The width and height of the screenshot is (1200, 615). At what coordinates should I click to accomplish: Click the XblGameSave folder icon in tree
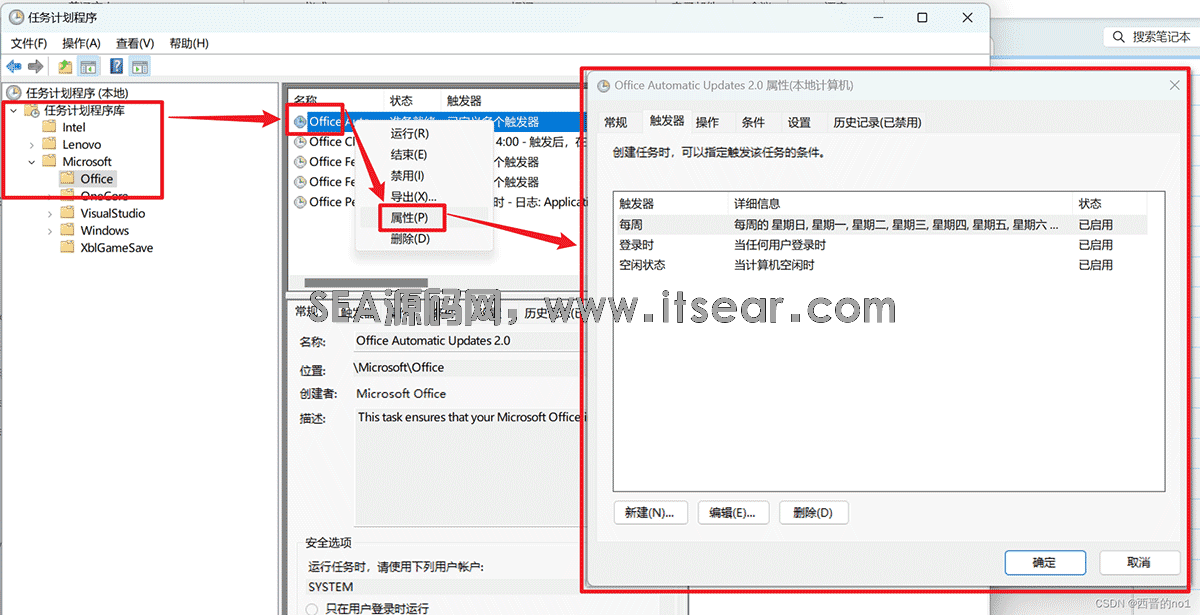coord(68,247)
